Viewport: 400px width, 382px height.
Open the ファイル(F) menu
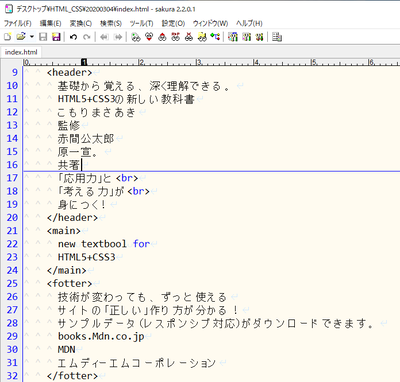17,23
